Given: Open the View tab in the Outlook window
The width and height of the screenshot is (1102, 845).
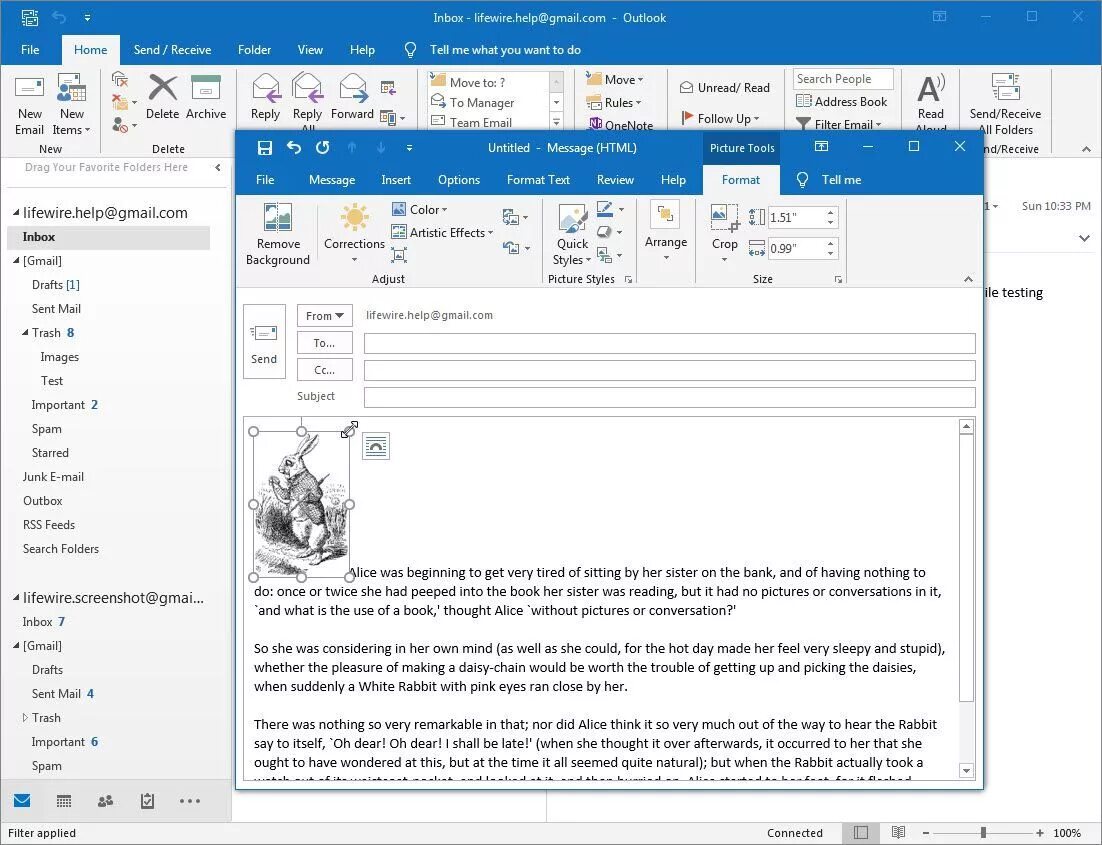Looking at the screenshot, I should click(x=310, y=49).
